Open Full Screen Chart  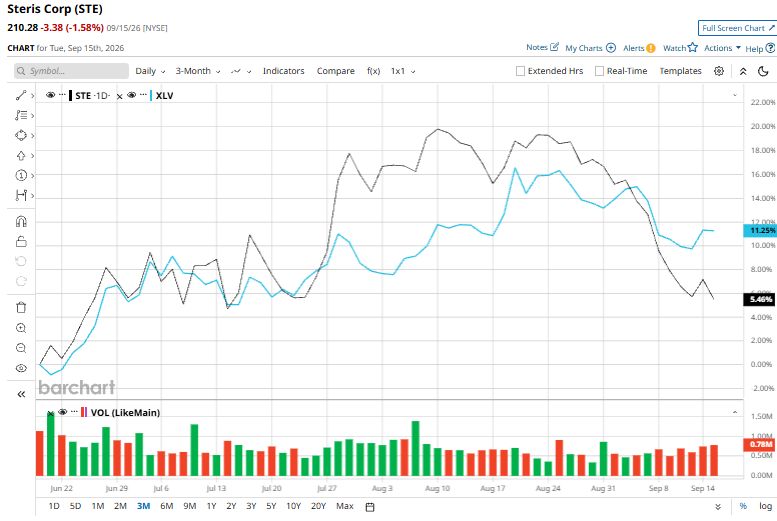pos(737,28)
